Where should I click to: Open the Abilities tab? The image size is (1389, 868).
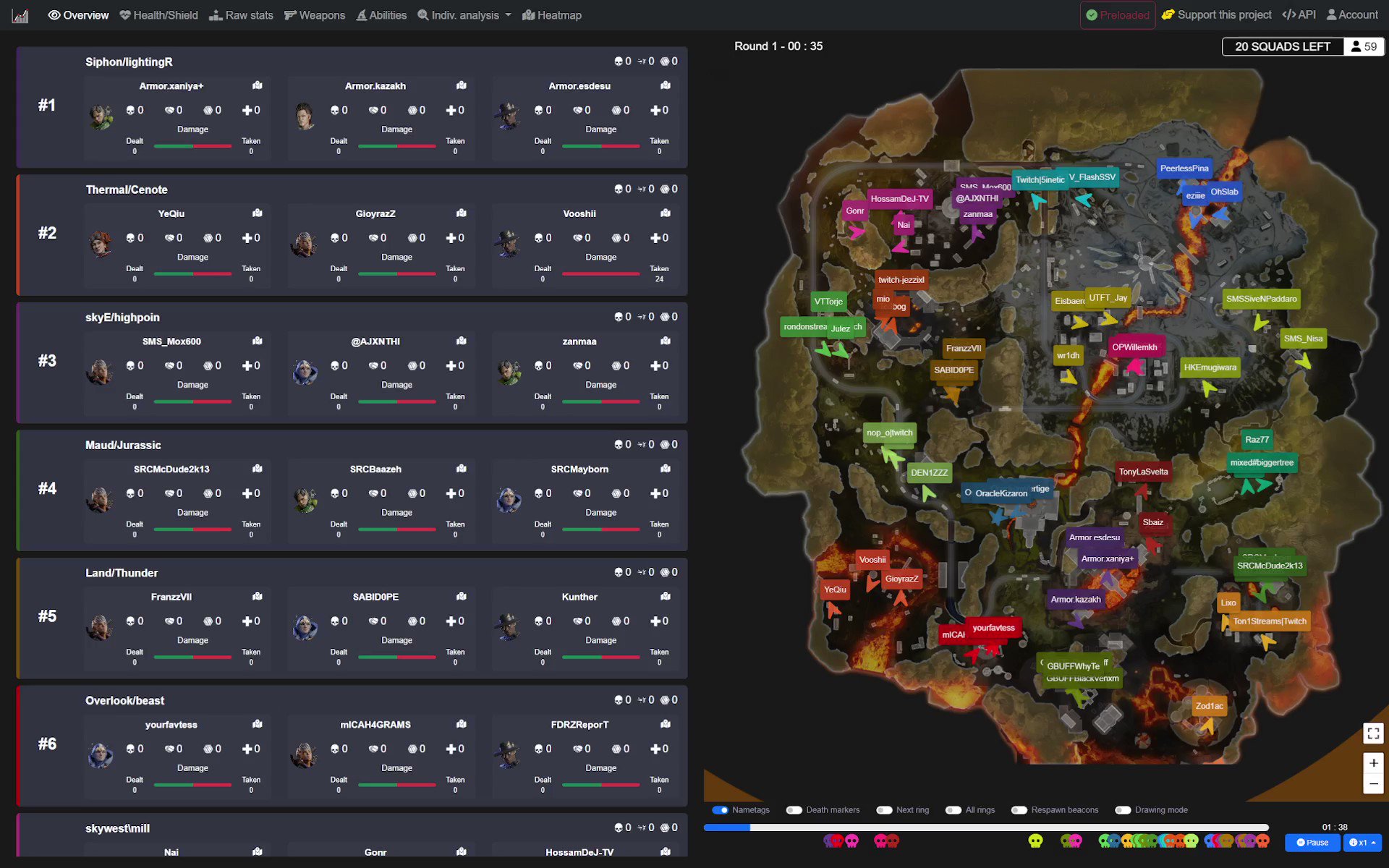click(x=381, y=15)
